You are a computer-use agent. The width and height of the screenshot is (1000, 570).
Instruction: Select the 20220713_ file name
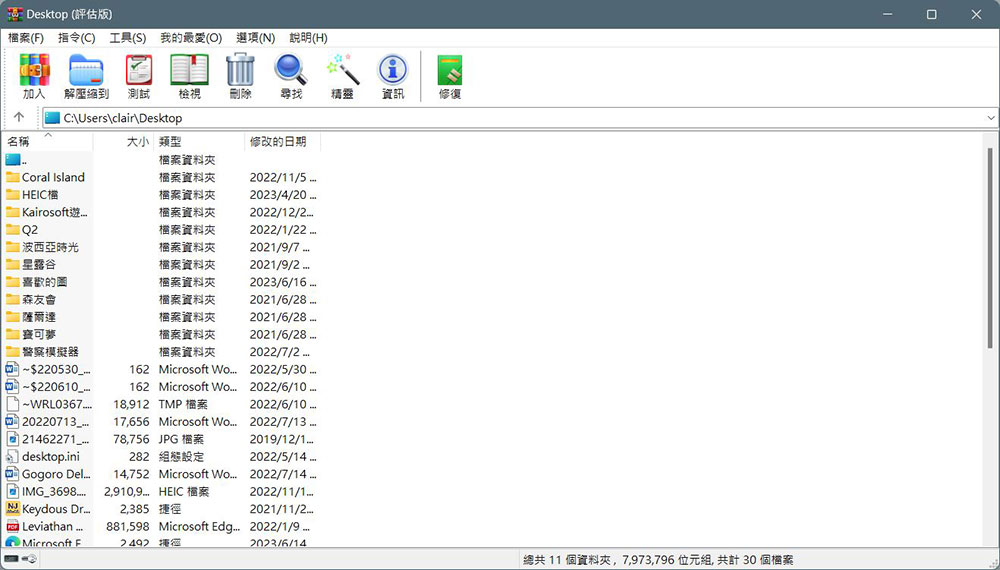pos(56,422)
